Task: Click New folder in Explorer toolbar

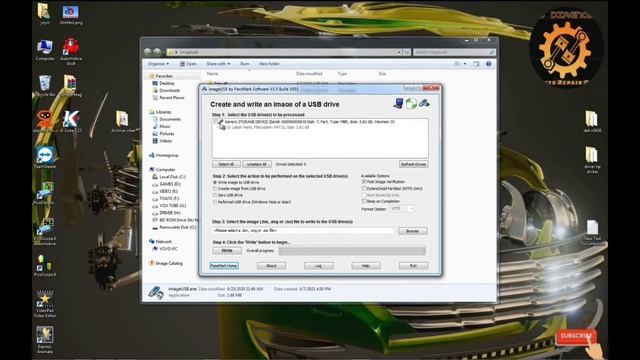Action: coord(269,64)
